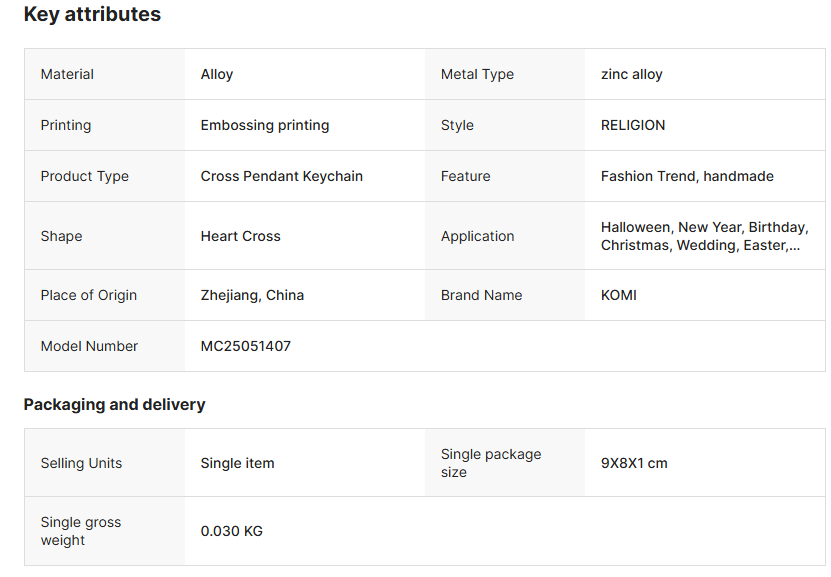
Task: Click the Product Type label
Action: pyautogui.click(x=85, y=176)
